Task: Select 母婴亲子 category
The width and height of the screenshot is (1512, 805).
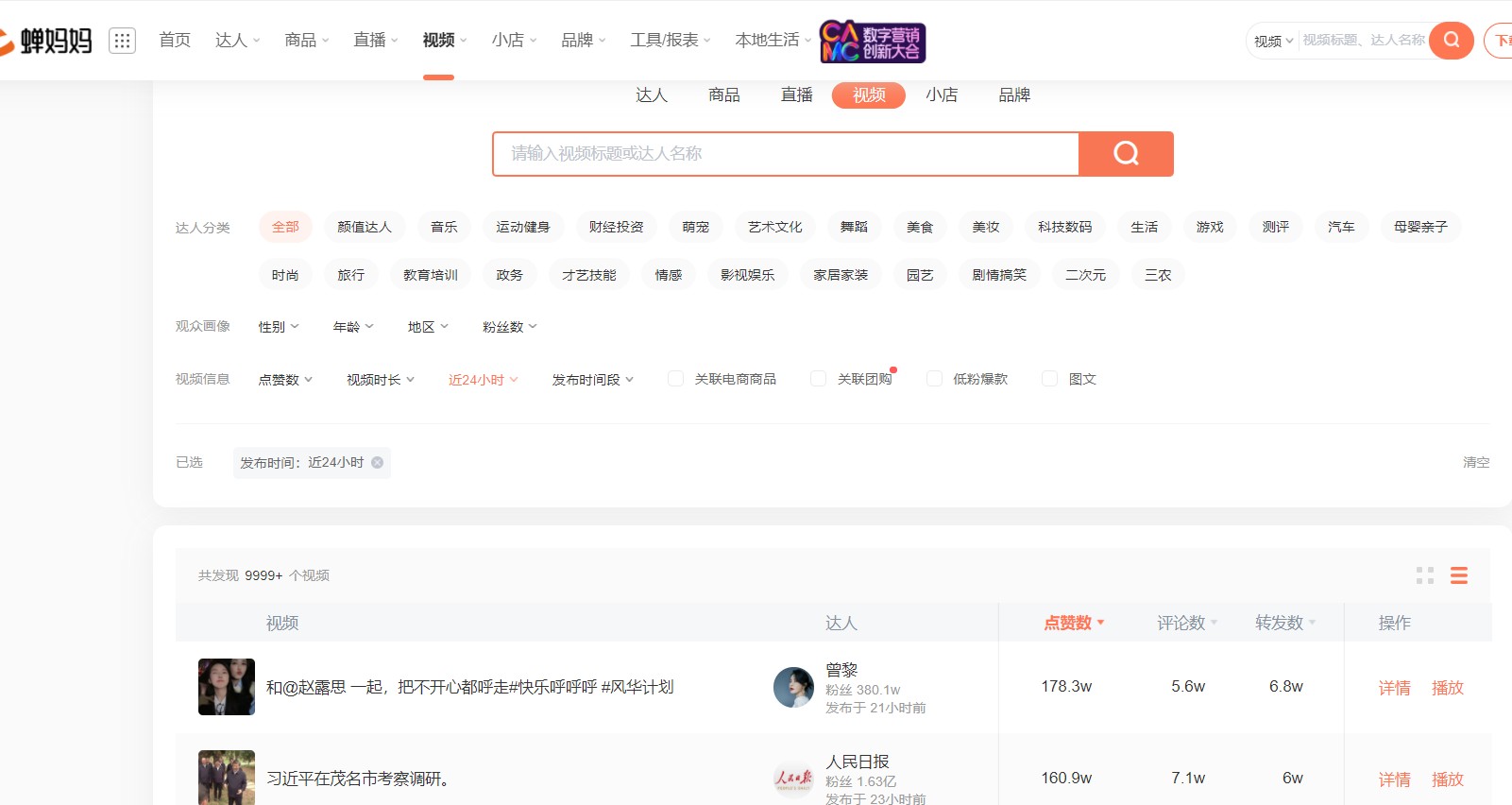Action: [1420, 227]
